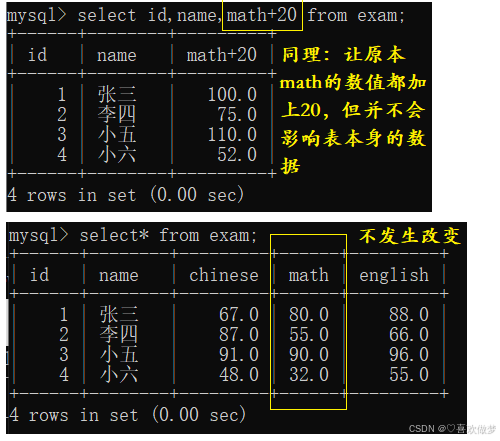This screenshot has width=500, height=441.
Task: Click english score 66.0 for 李四
Action: [x=409, y=334]
